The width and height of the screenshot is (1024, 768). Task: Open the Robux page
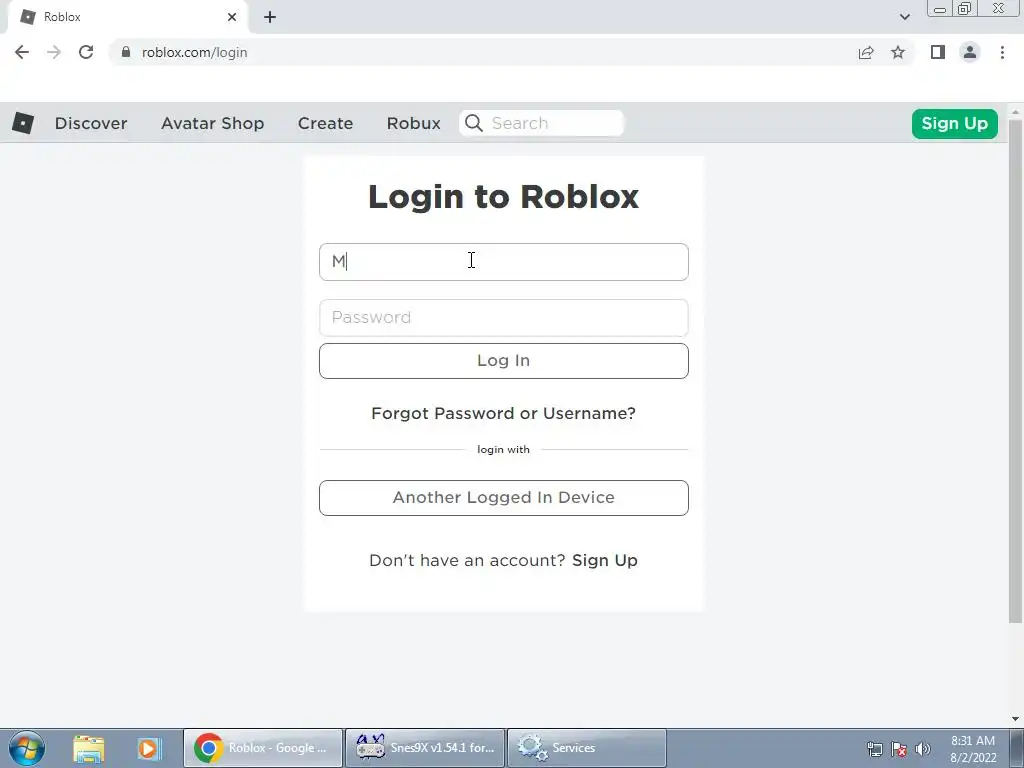(413, 123)
